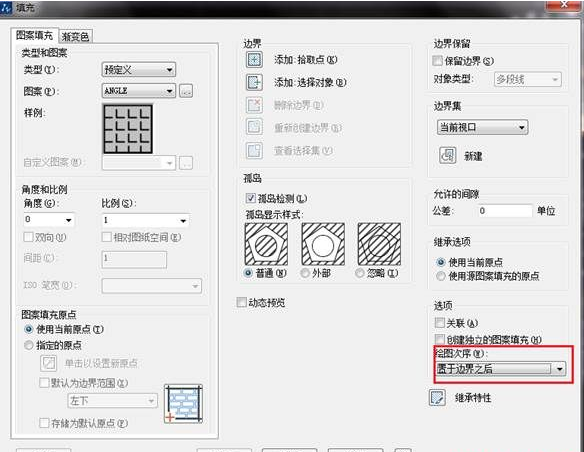Select Use source hatch origin (使用源图案填充的原点)
584x452 pixels.
(x=441, y=276)
